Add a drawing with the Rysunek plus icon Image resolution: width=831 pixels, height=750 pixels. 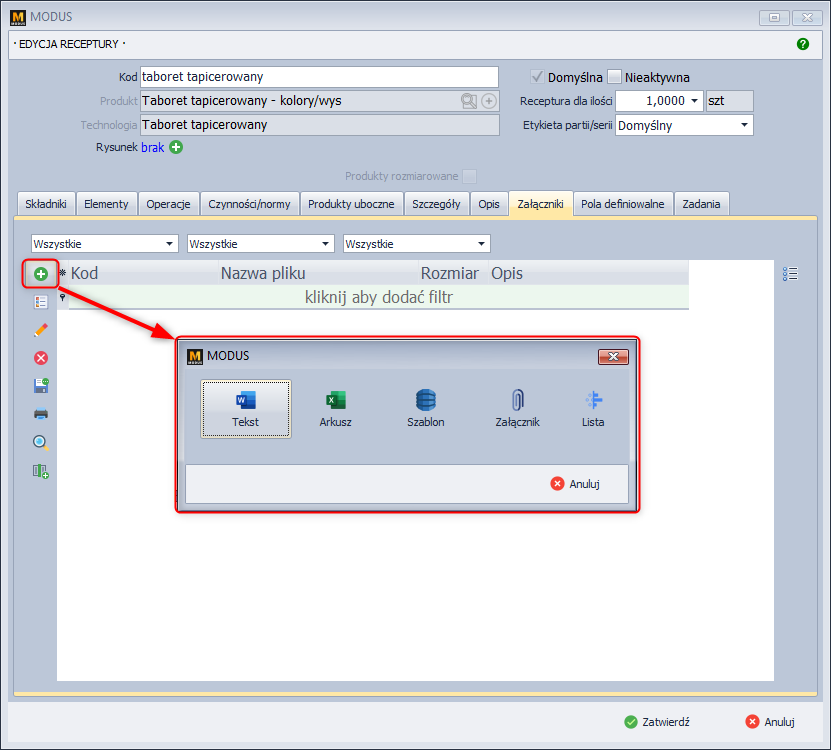pyautogui.click(x=176, y=147)
